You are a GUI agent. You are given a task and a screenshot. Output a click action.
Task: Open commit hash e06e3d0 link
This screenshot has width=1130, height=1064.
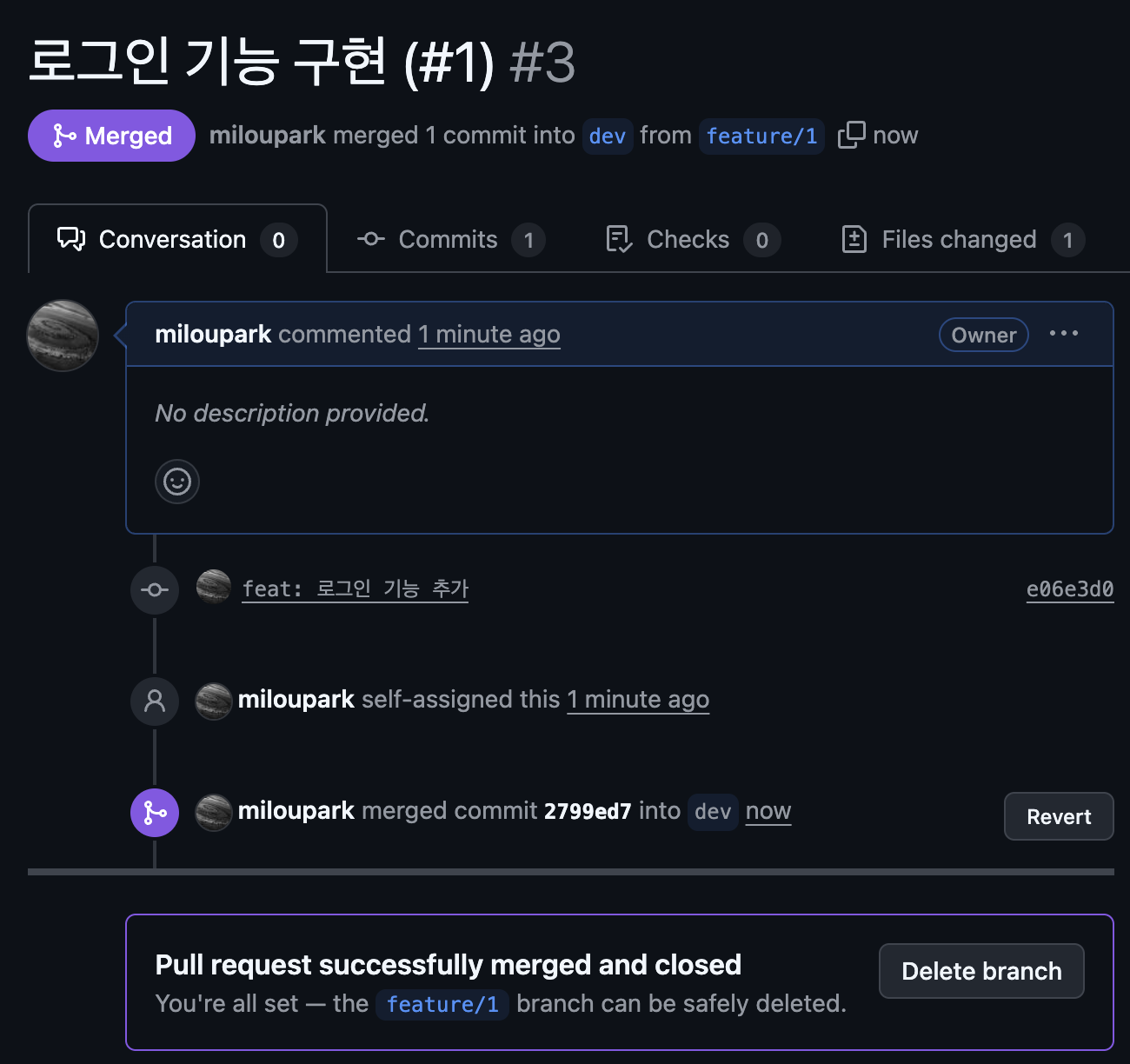(x=1069, y=589)
